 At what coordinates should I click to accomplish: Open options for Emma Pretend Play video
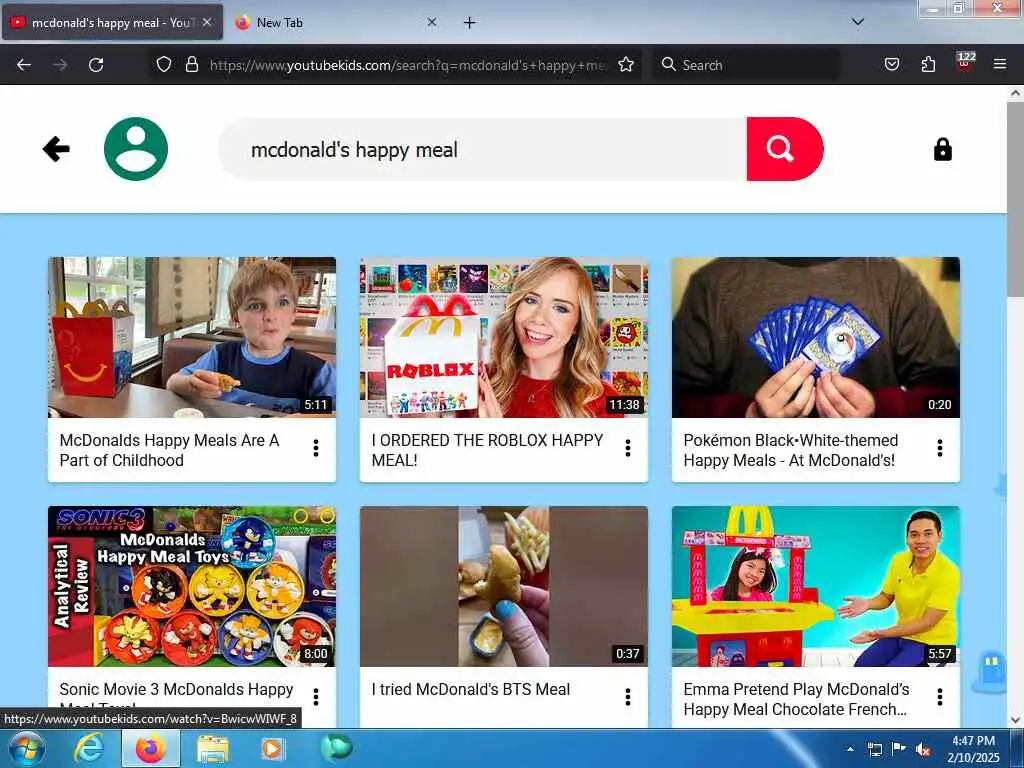[940, 697]
